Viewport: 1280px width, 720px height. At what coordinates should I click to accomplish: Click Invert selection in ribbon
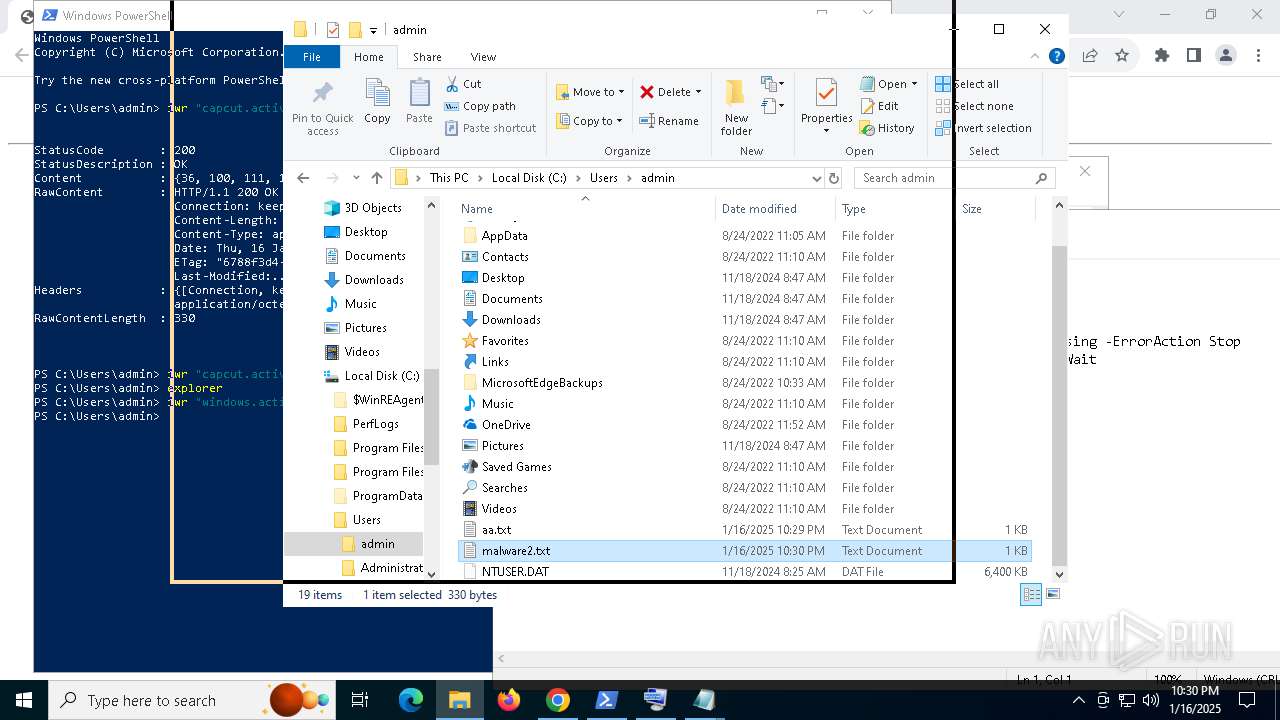[983, 128]
